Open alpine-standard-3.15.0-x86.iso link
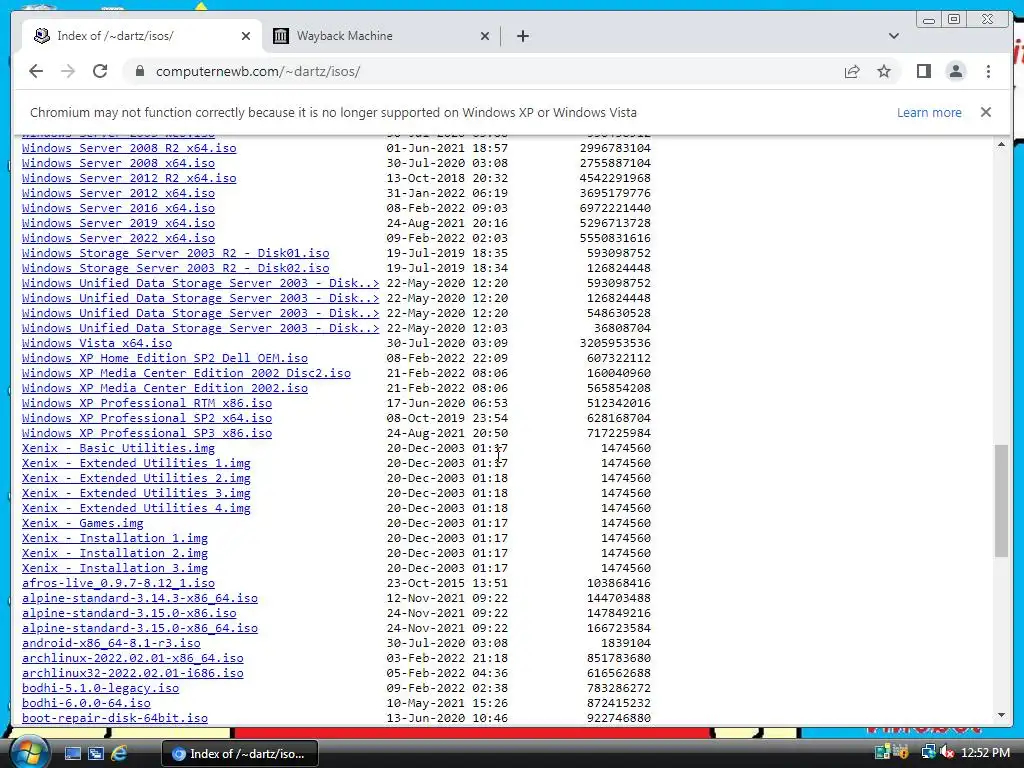The height and width of the screenshot is (768, 1024). (x=129, y=614)
